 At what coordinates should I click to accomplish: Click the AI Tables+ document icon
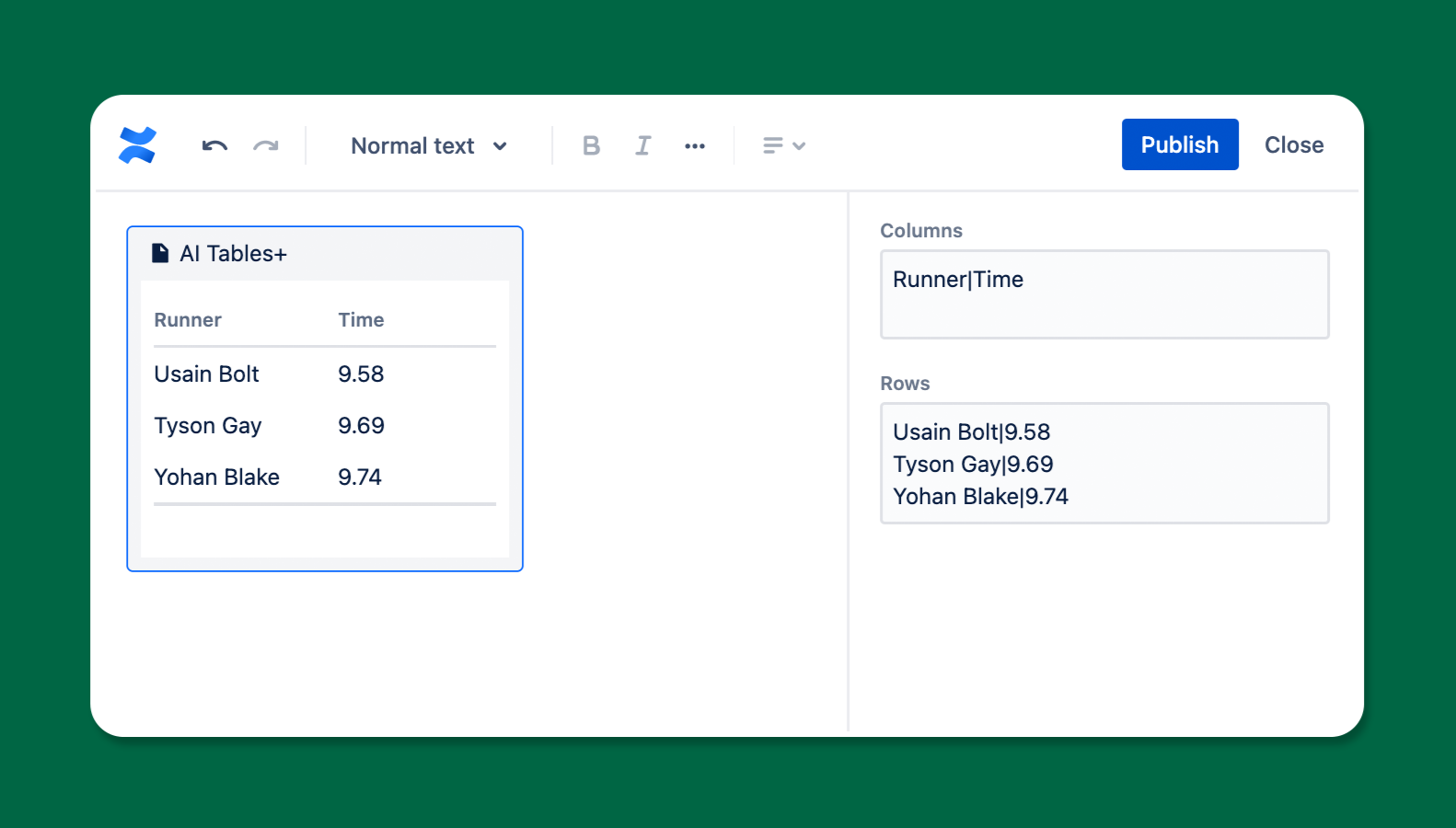click(160, 253)
